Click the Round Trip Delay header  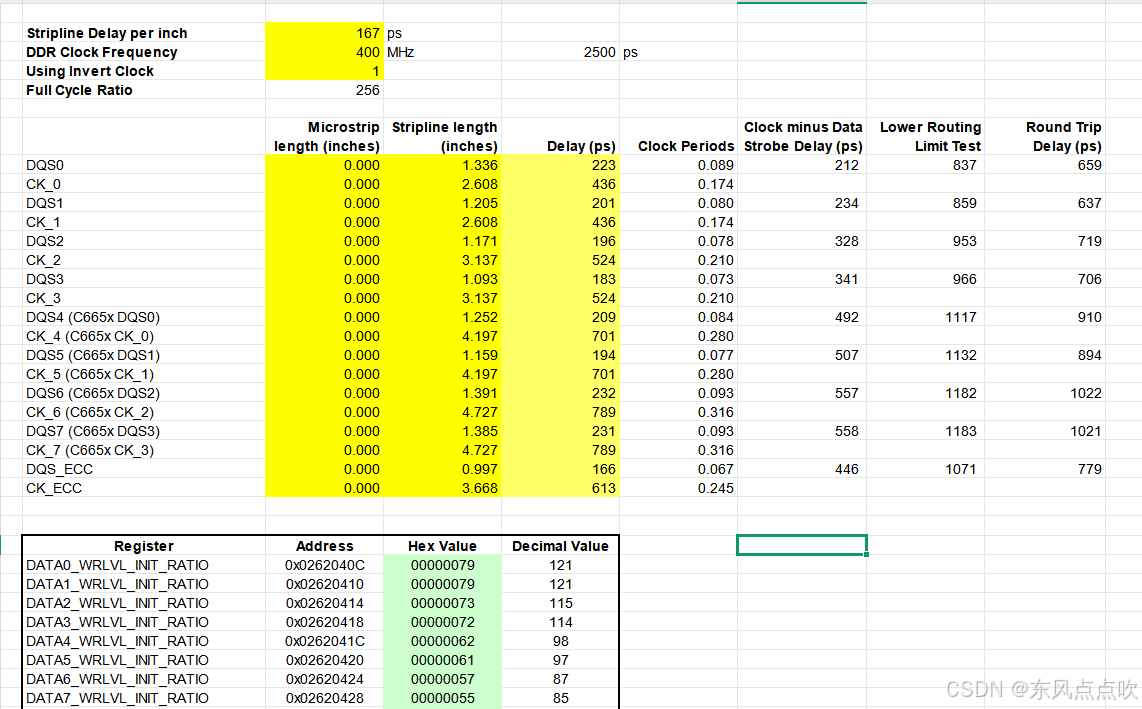coord(1063,136)
